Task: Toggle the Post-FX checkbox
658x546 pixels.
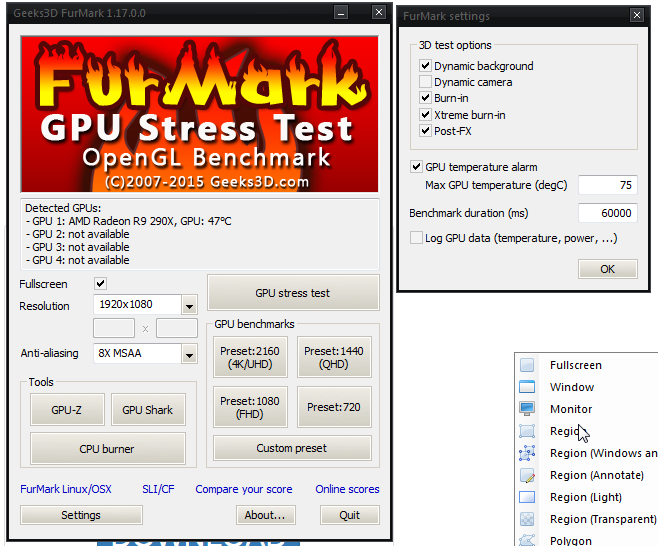Action: tap(425, 131)
